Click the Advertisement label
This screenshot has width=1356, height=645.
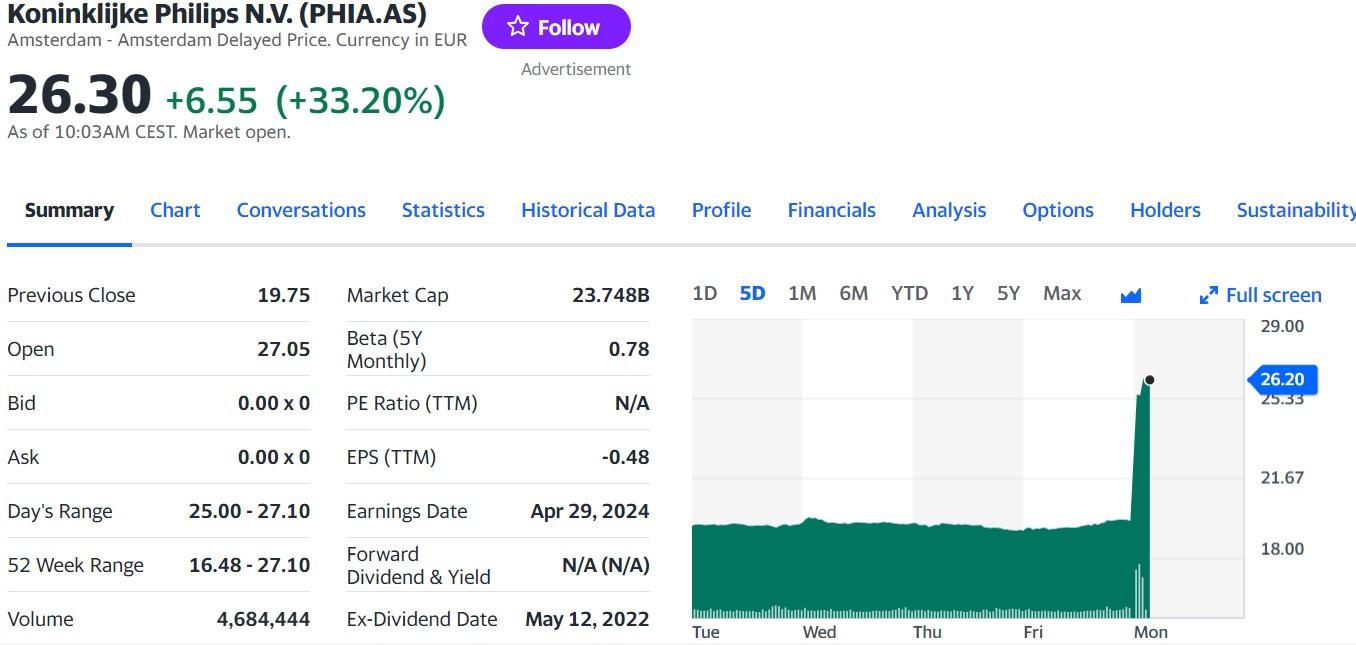coord(576,69)
